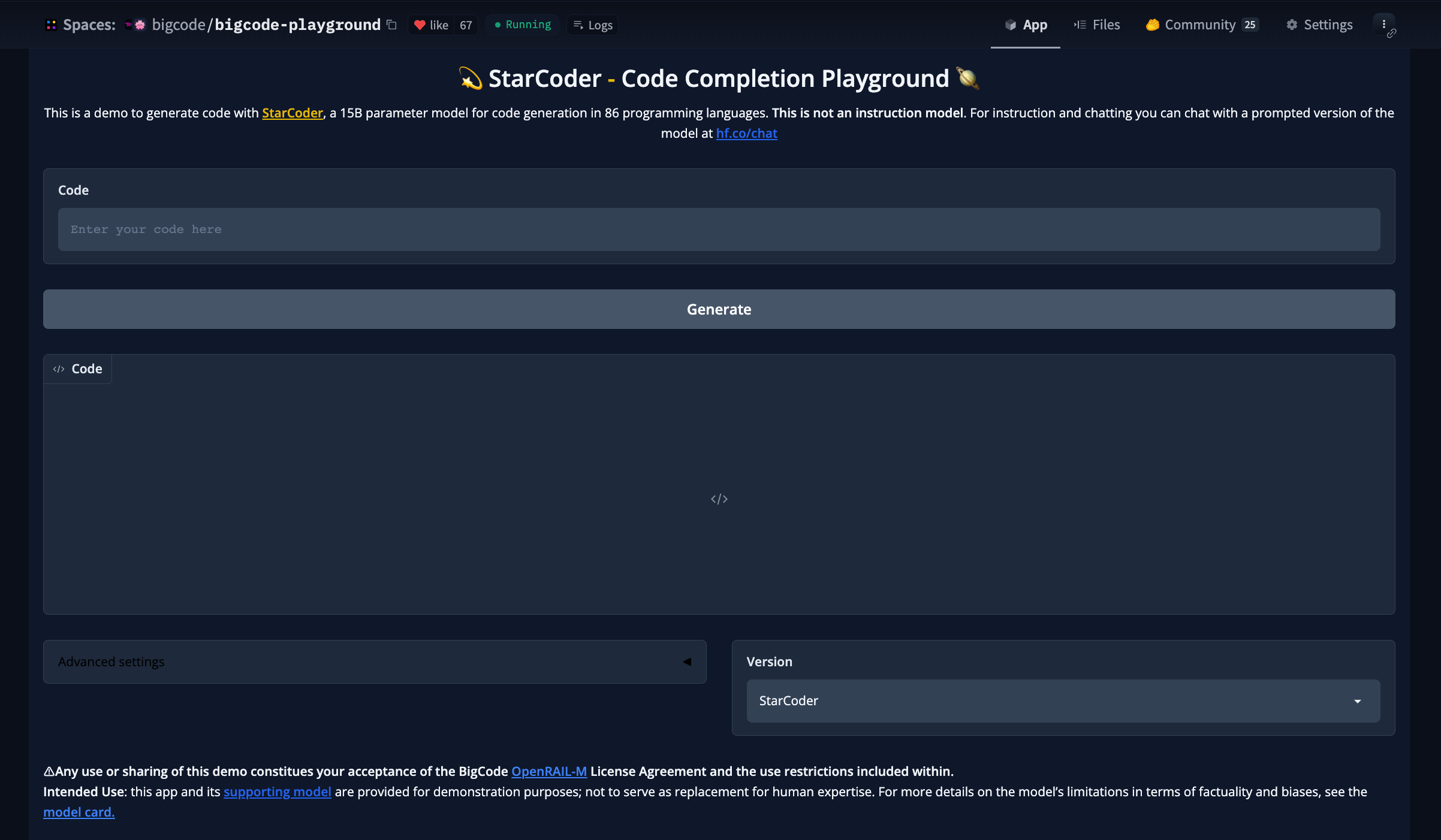Viewport: 1441px width, 840px height.
Task: Switch to the Files tab
Action: [x=1097, y=25]
